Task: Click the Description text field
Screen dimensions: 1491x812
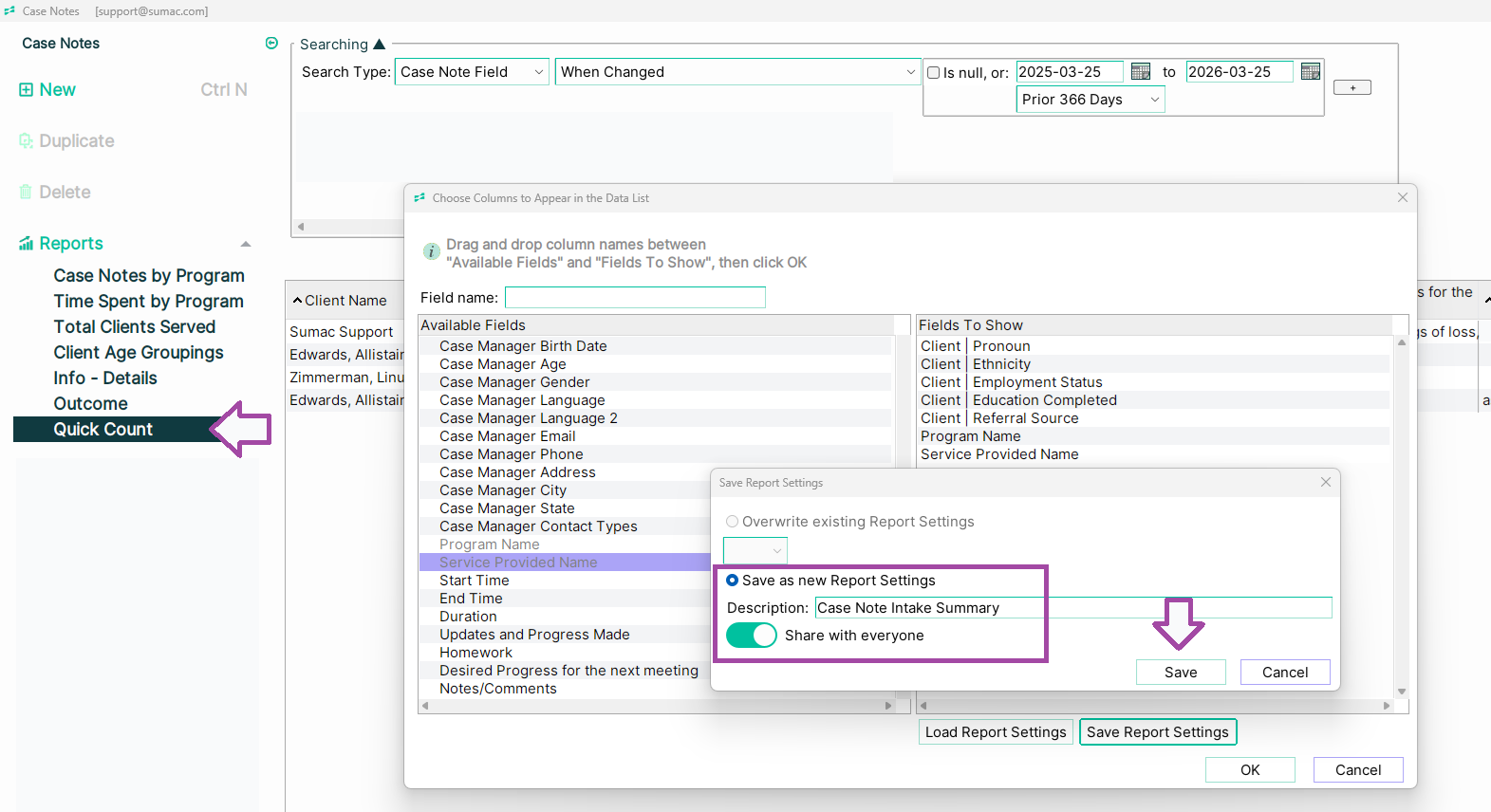Action: click(1072, 608)
